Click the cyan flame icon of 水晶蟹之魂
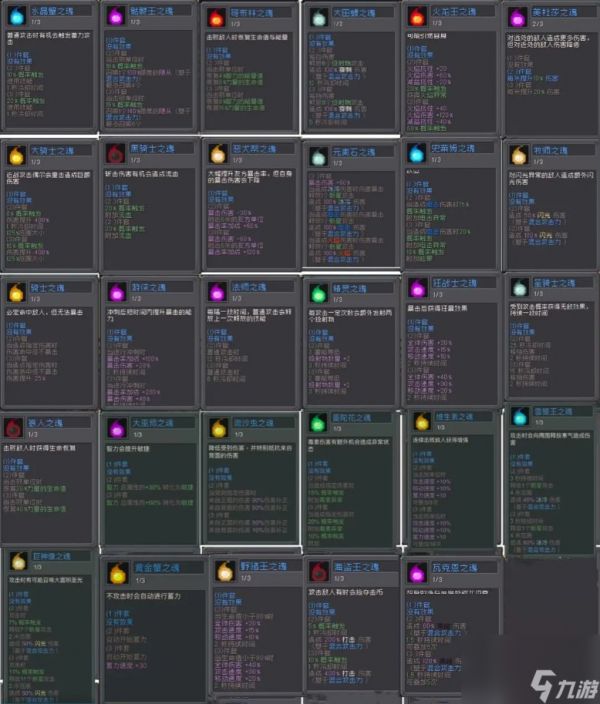Viewport: 600px width, 704px height. [x=17, y=16]
